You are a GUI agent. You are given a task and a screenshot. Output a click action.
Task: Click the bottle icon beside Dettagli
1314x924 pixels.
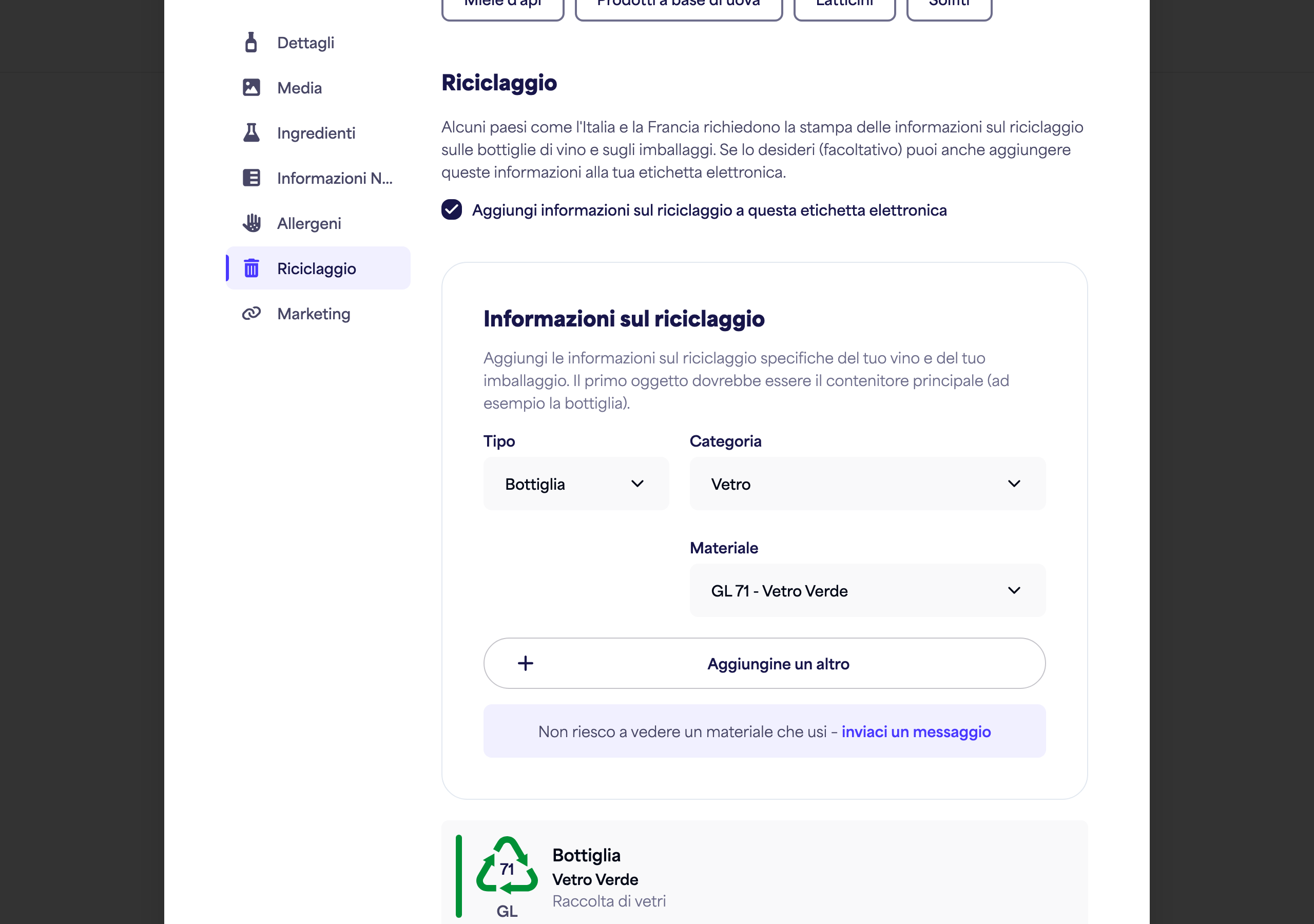(x=251, y=43)
